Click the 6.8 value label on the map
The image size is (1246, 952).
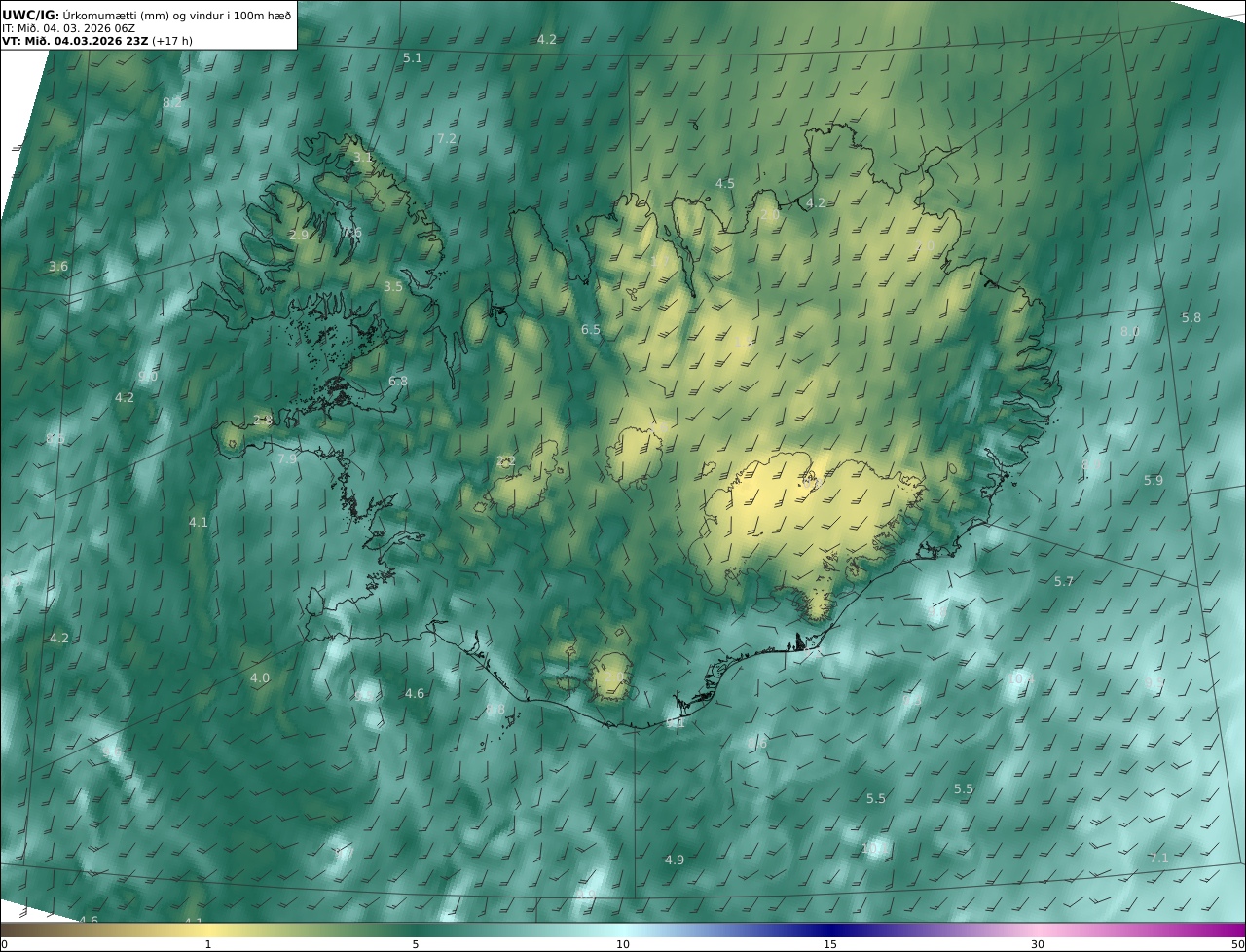[x=398, y=382]
